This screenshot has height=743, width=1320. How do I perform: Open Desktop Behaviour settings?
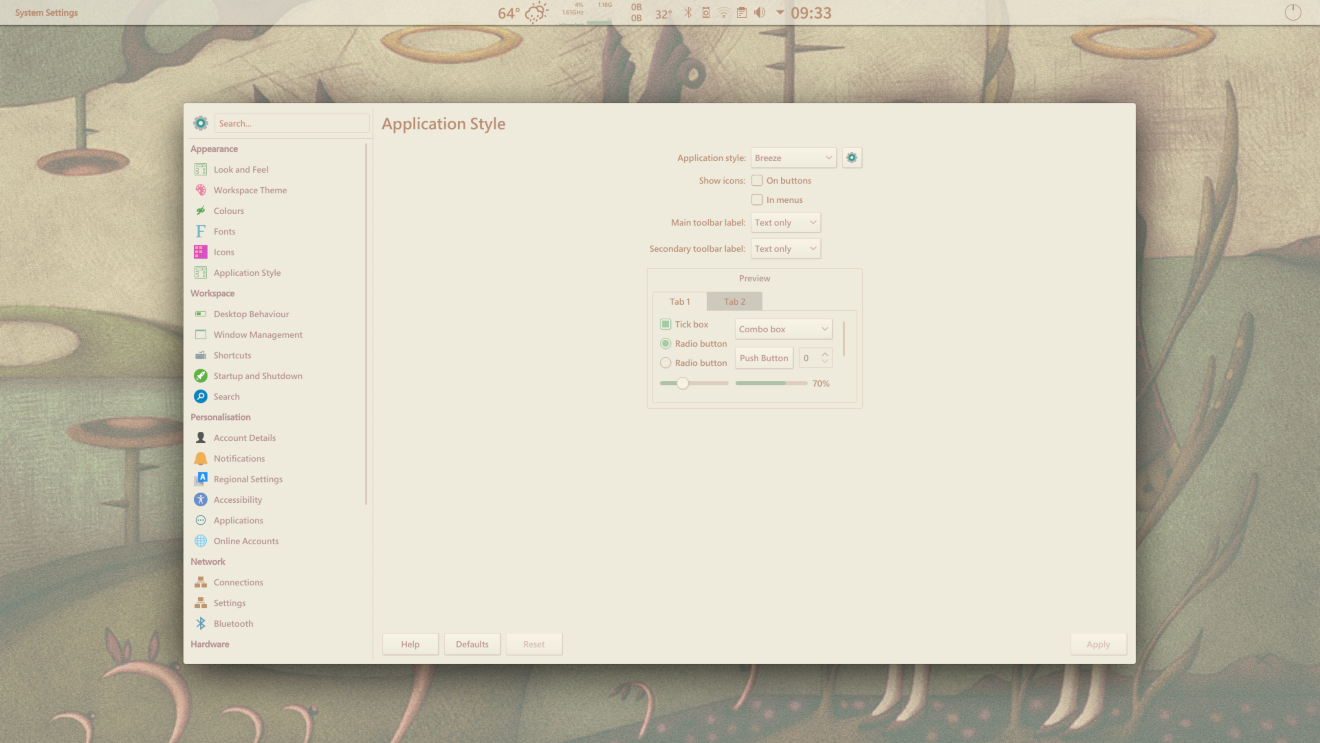point(277,314)
